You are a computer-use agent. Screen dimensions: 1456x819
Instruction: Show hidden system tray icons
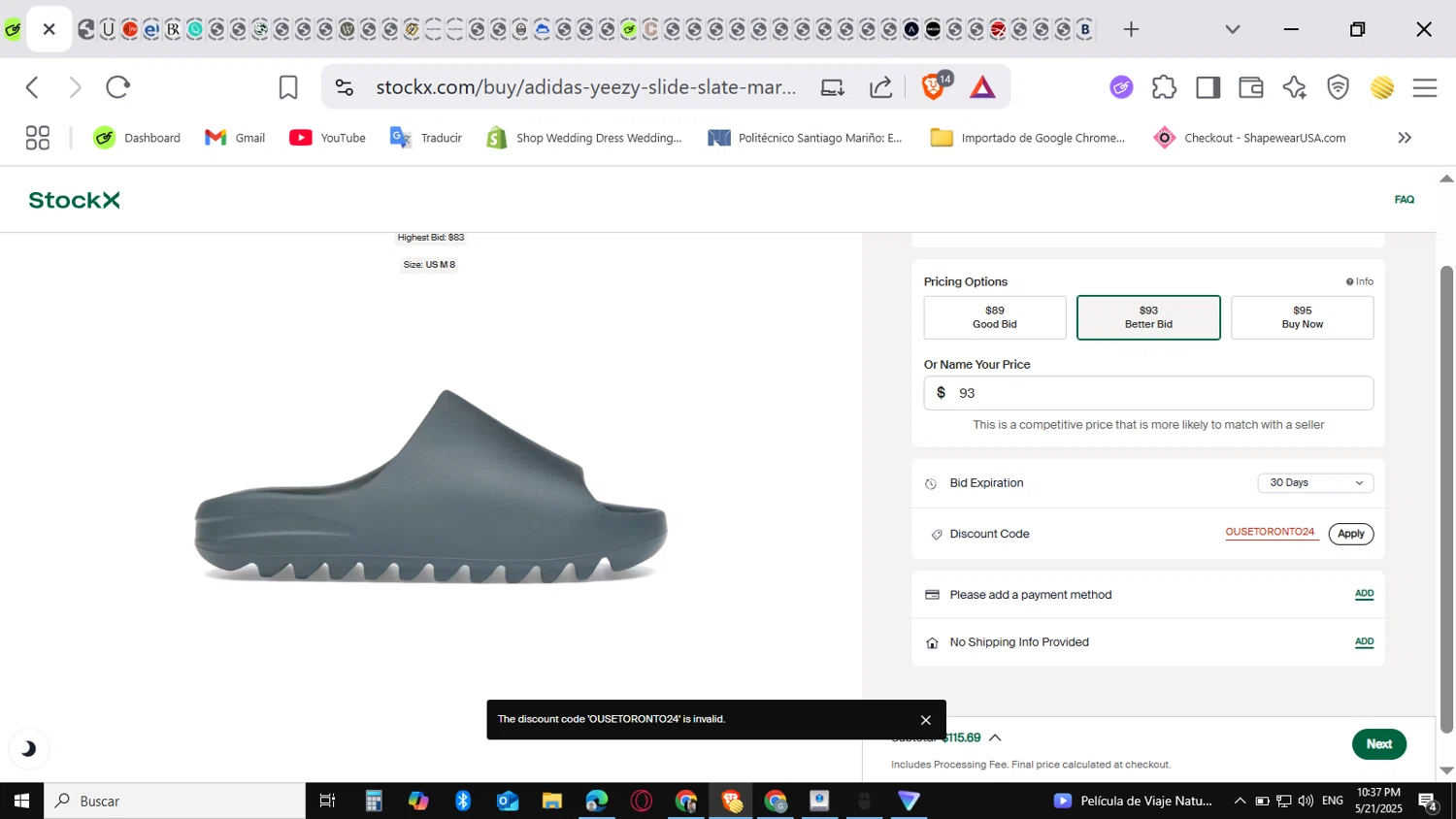click(x=1240, y=801)
